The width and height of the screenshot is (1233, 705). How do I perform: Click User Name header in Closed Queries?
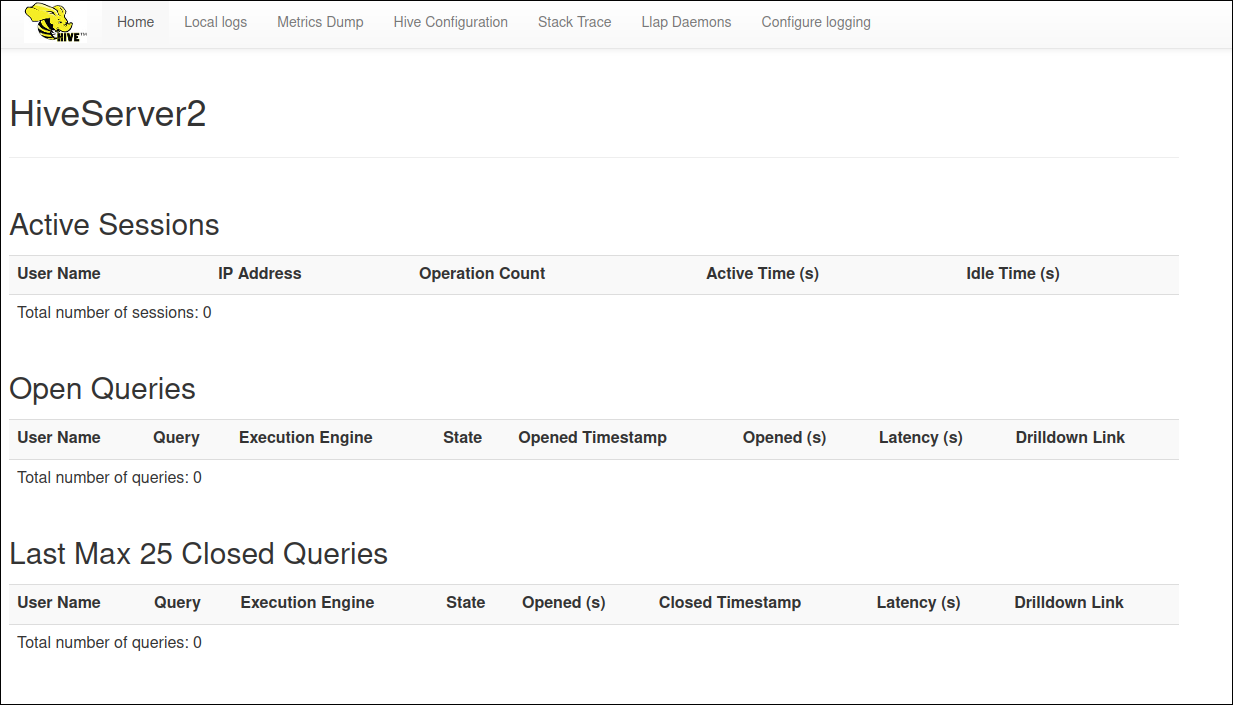point(59,603)
